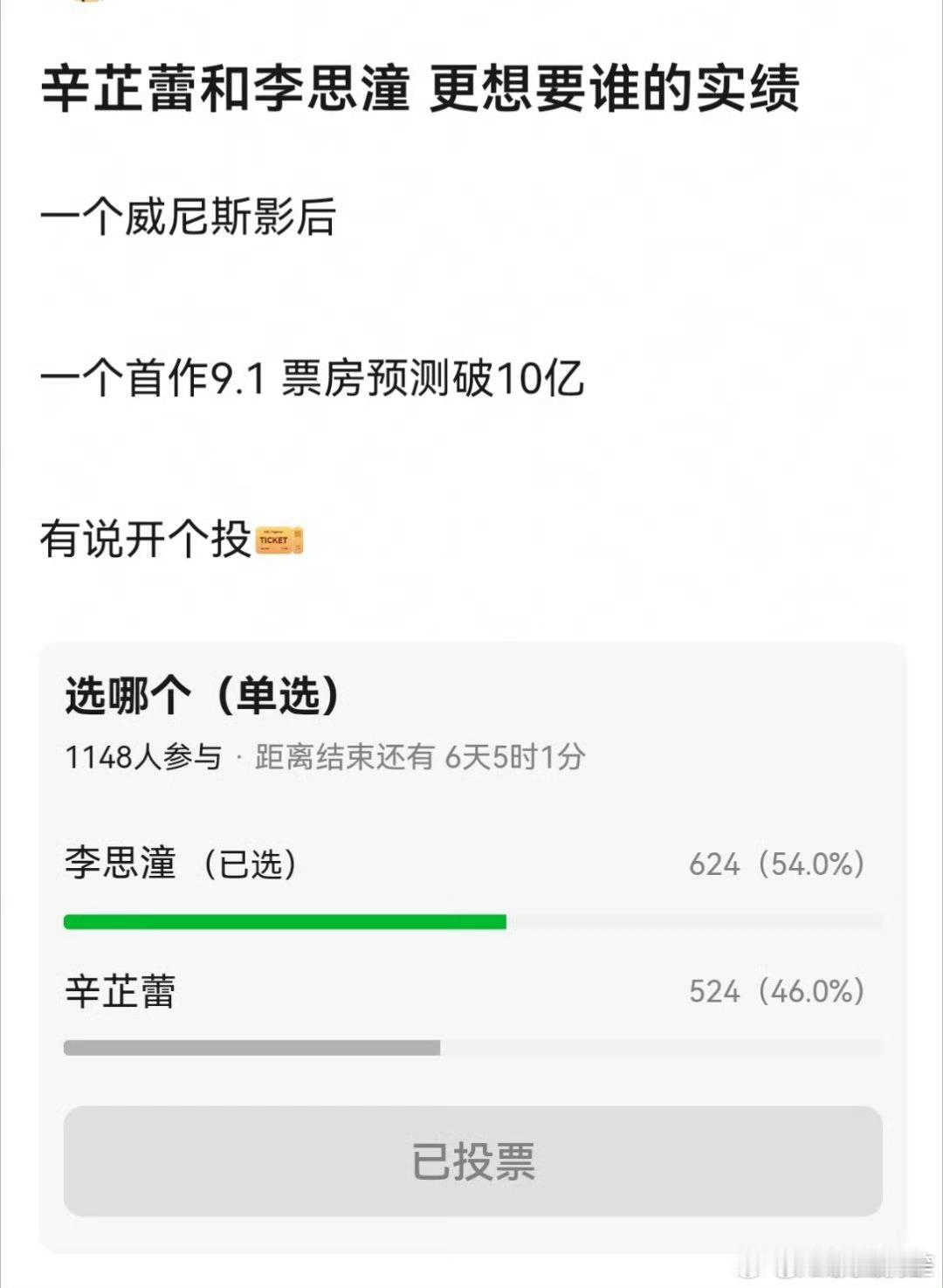The width and height of the screenshot is (943, 1288).
Task: Click the green 李思潼 progress bar
Action: 285,922
